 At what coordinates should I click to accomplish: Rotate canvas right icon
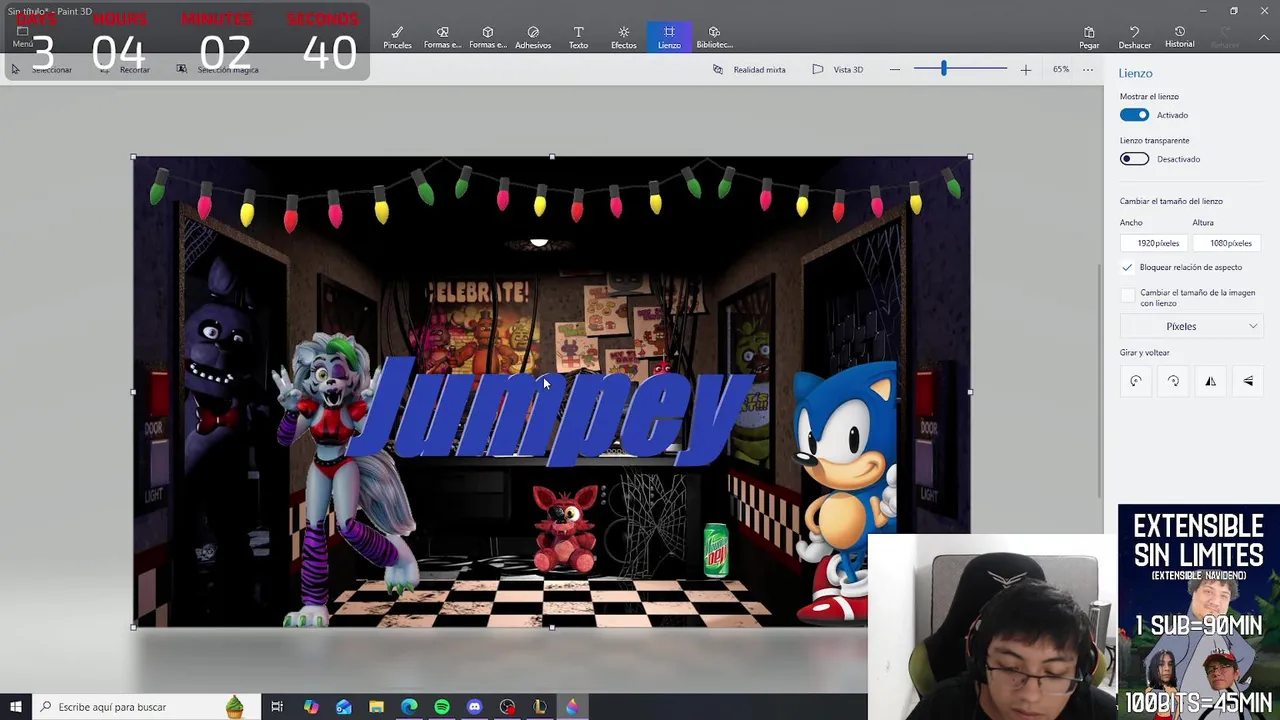tap(1173, 381)
